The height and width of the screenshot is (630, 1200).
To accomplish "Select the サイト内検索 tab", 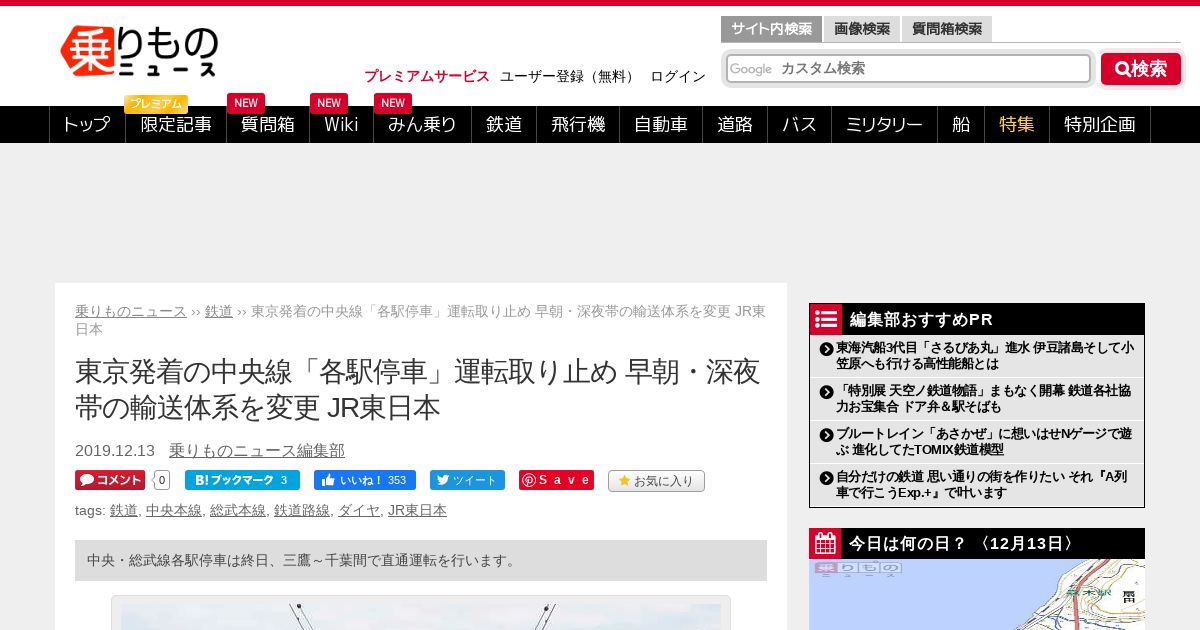I will (771, 29).
